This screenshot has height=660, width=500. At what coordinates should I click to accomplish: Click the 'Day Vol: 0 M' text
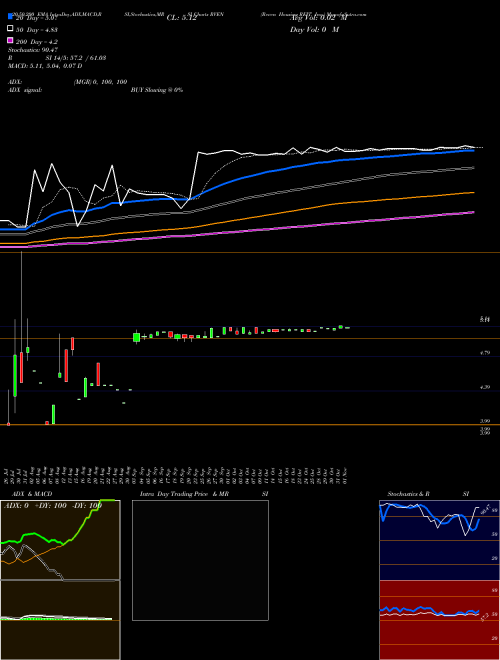click(x=314, y=29)
